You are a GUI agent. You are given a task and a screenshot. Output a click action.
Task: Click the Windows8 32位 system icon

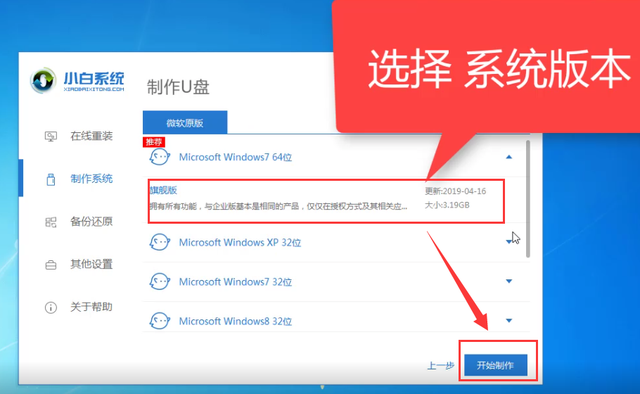[160, 321]
